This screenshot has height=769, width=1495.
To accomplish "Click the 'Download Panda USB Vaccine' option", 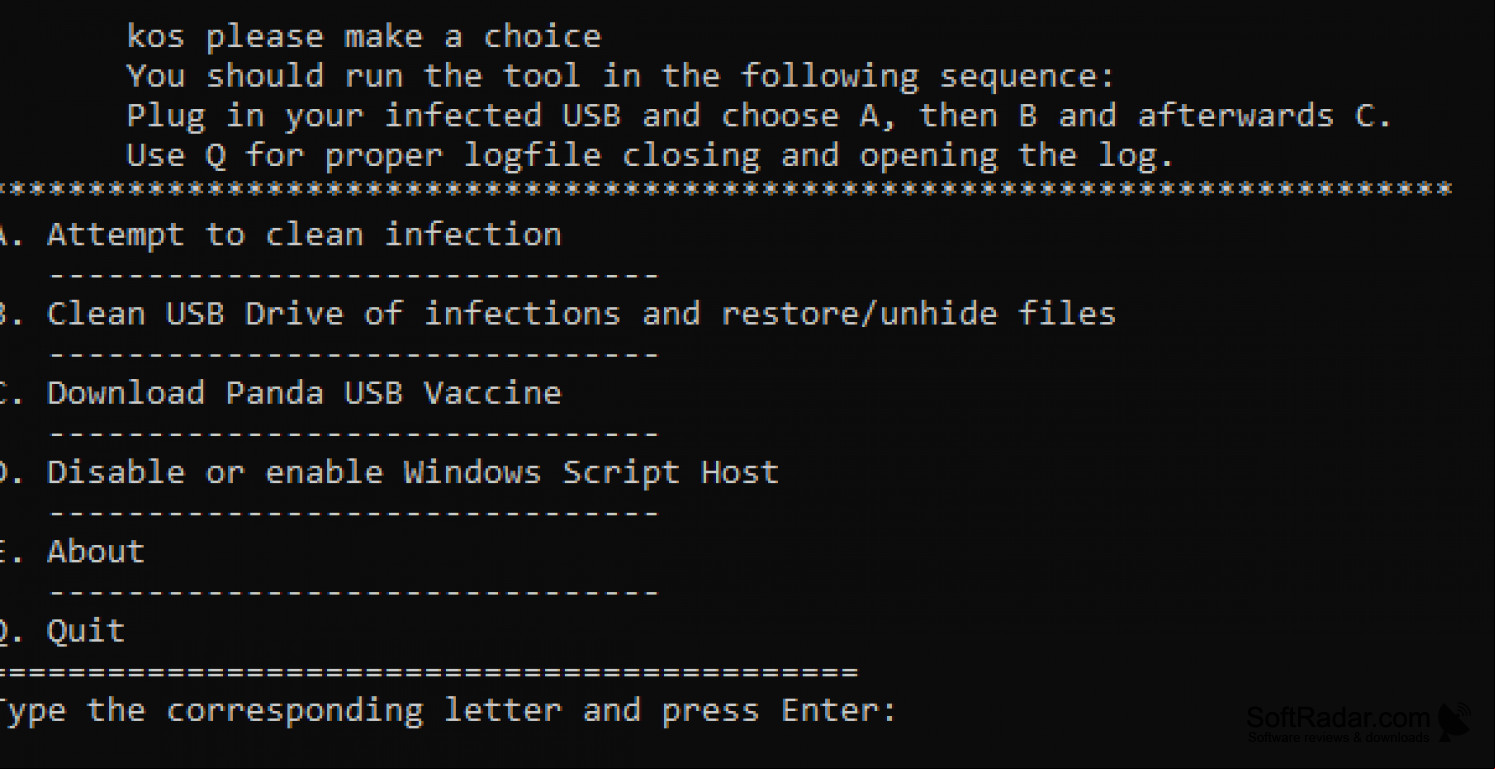I will point(281,393).
